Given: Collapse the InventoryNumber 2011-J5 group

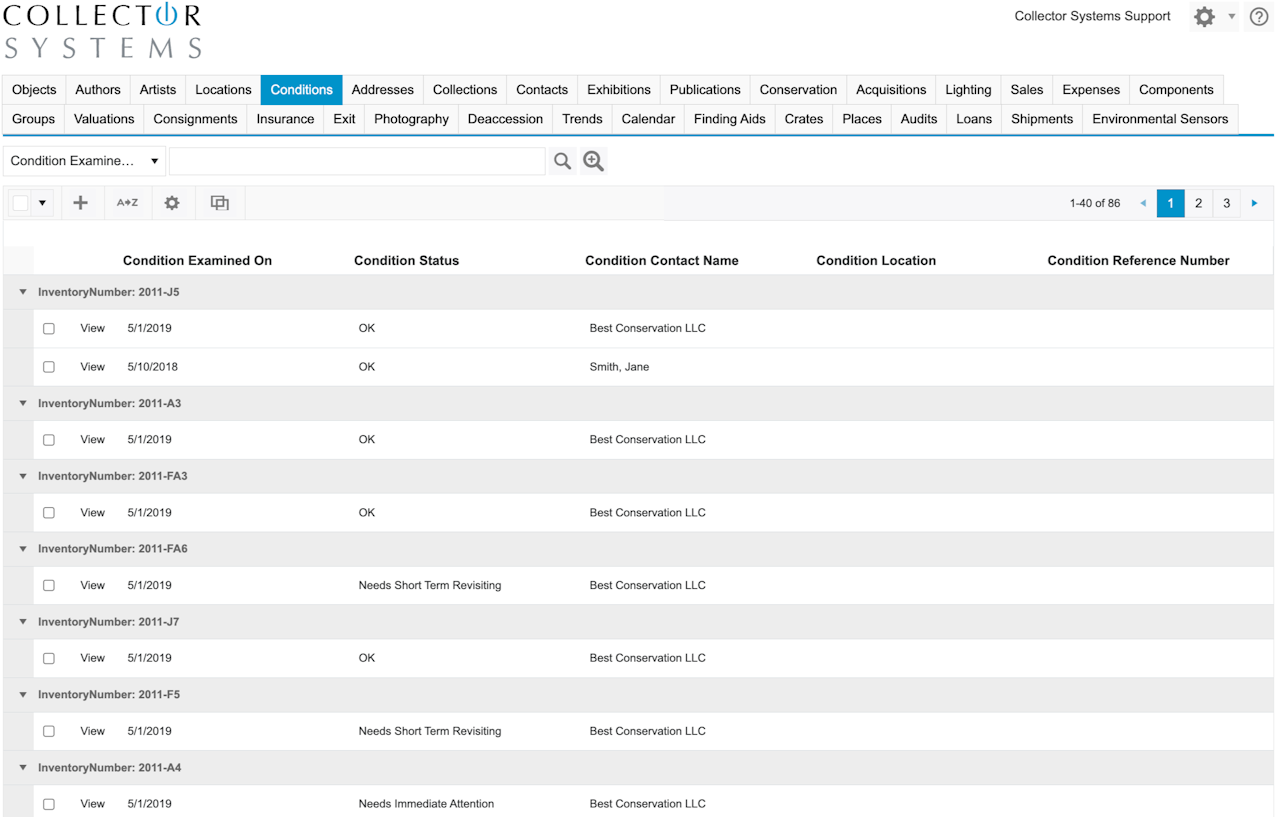Looking at the screenshot, I should (23, 292).
